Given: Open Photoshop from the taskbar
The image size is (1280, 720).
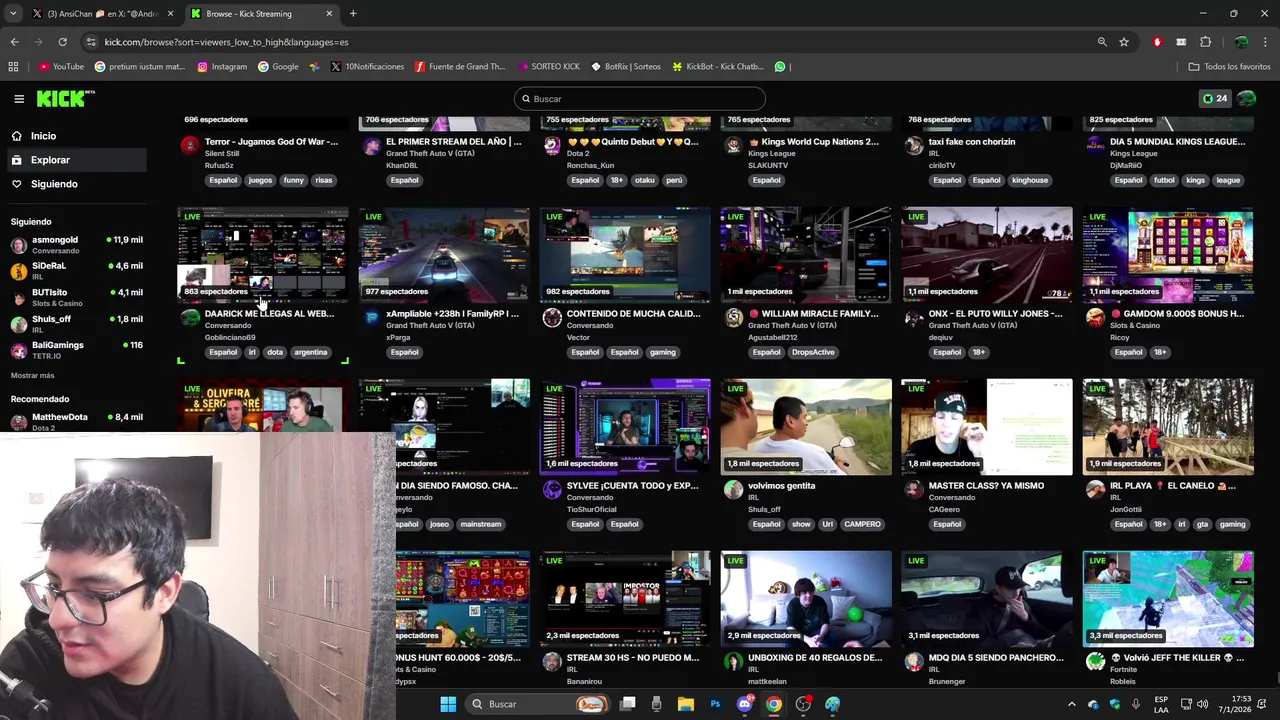Looking at the screenshot, I should (x=715, y=704).
